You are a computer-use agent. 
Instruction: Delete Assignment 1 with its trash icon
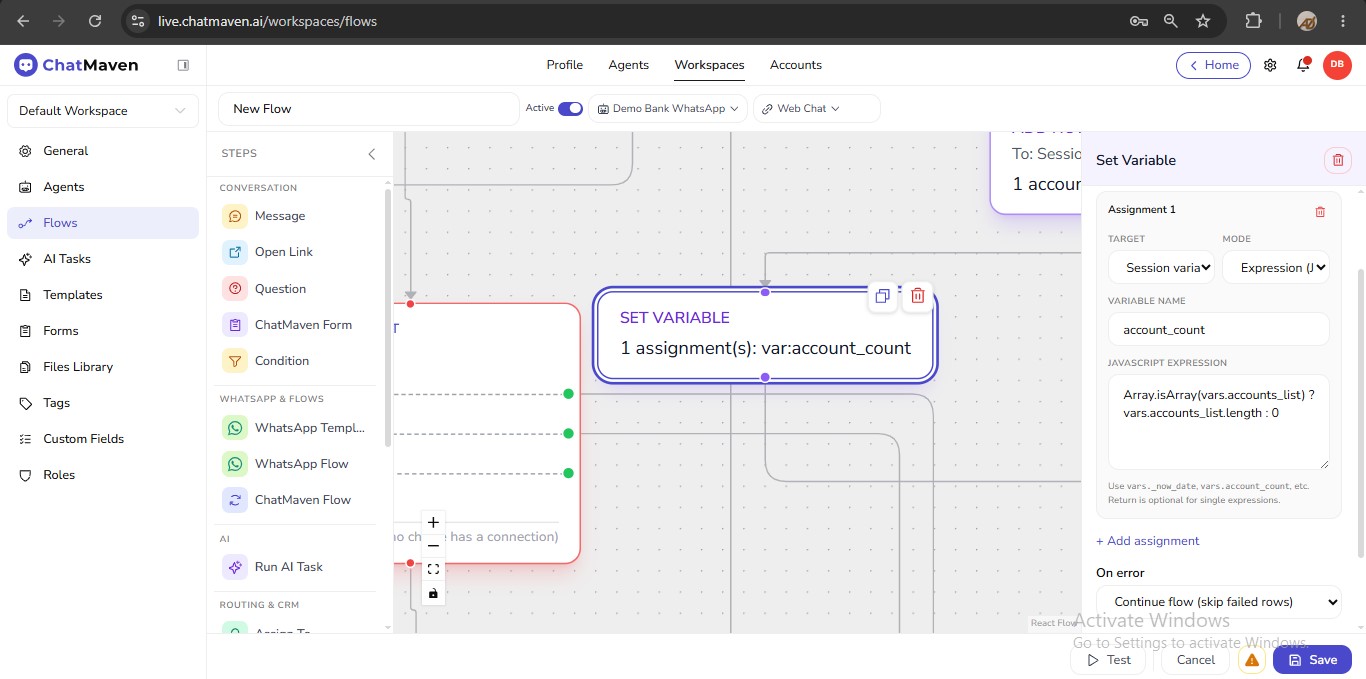[1320, 211]
